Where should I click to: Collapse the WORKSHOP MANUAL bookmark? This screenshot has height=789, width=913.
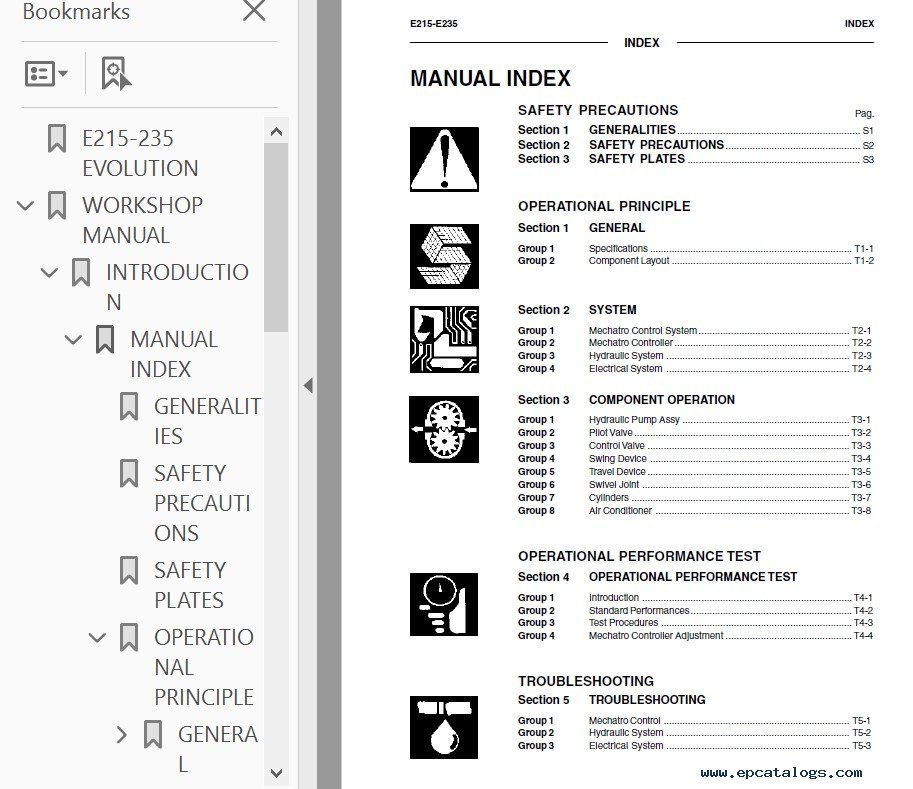pos(25,206)
